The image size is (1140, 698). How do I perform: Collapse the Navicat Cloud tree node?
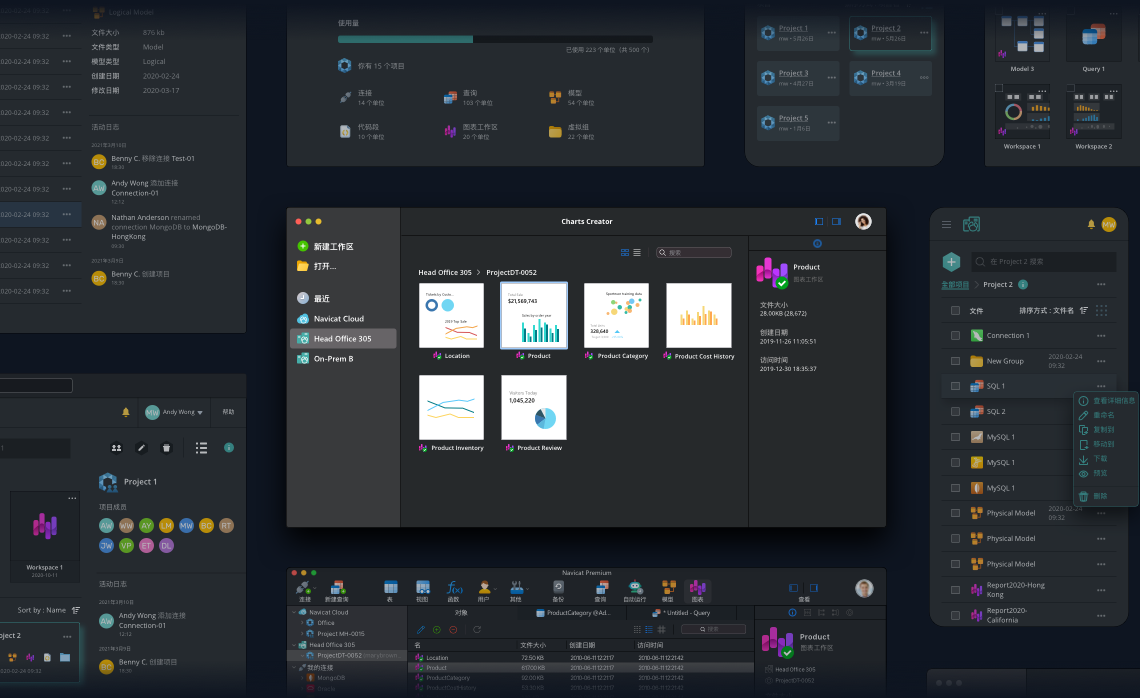click(x=294, y=612)
